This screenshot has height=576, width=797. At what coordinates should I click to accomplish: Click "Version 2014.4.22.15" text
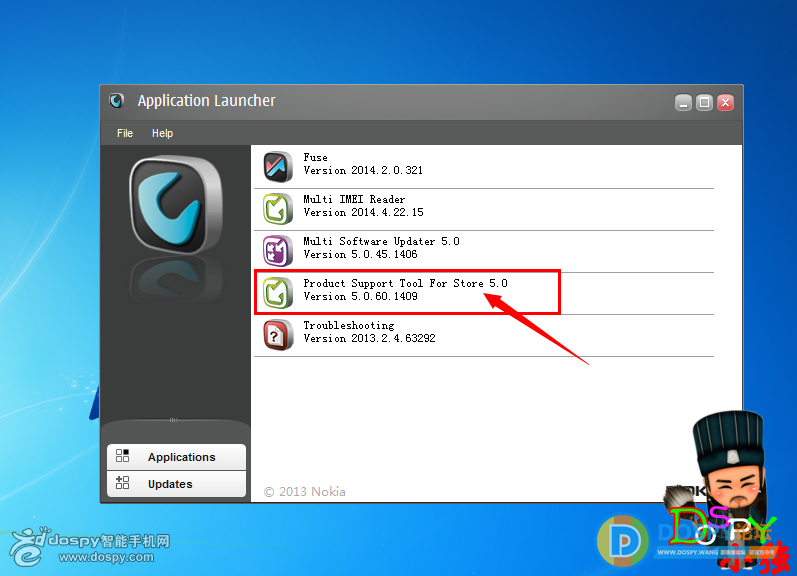point(363,213)
